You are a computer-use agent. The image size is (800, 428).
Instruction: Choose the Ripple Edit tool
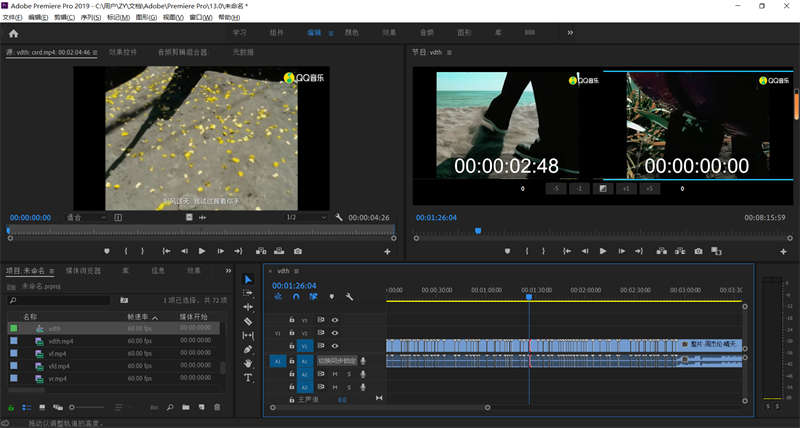pyautogui.click(x=248, y=307)
